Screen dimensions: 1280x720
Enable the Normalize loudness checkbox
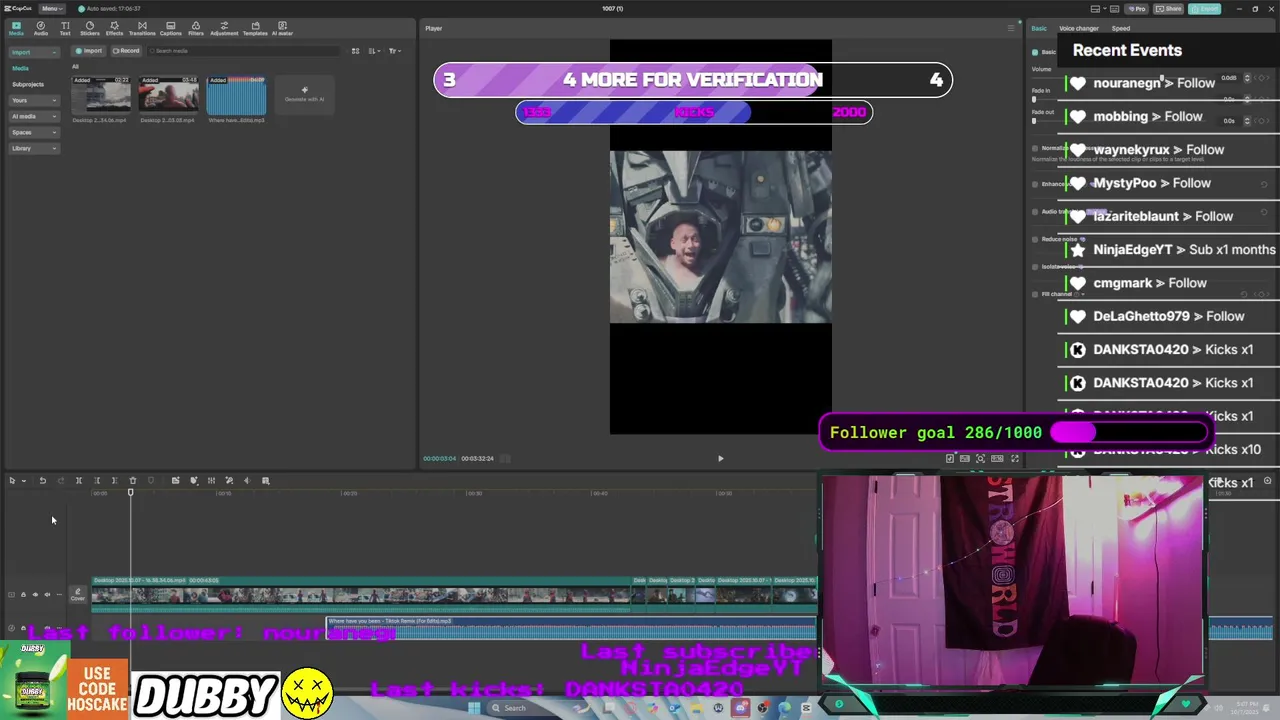1035,148
